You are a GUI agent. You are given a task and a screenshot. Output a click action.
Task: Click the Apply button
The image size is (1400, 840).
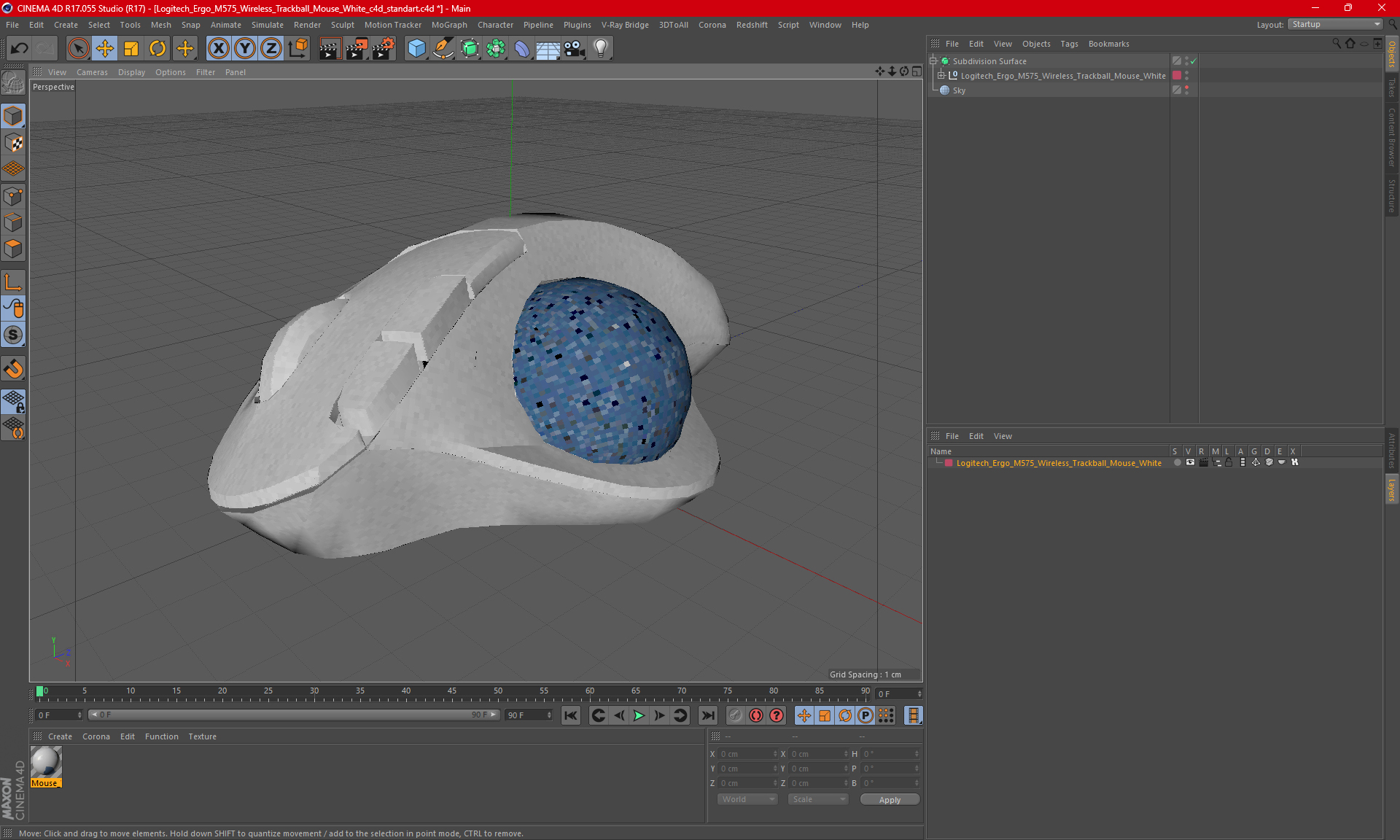pos(890,800)
